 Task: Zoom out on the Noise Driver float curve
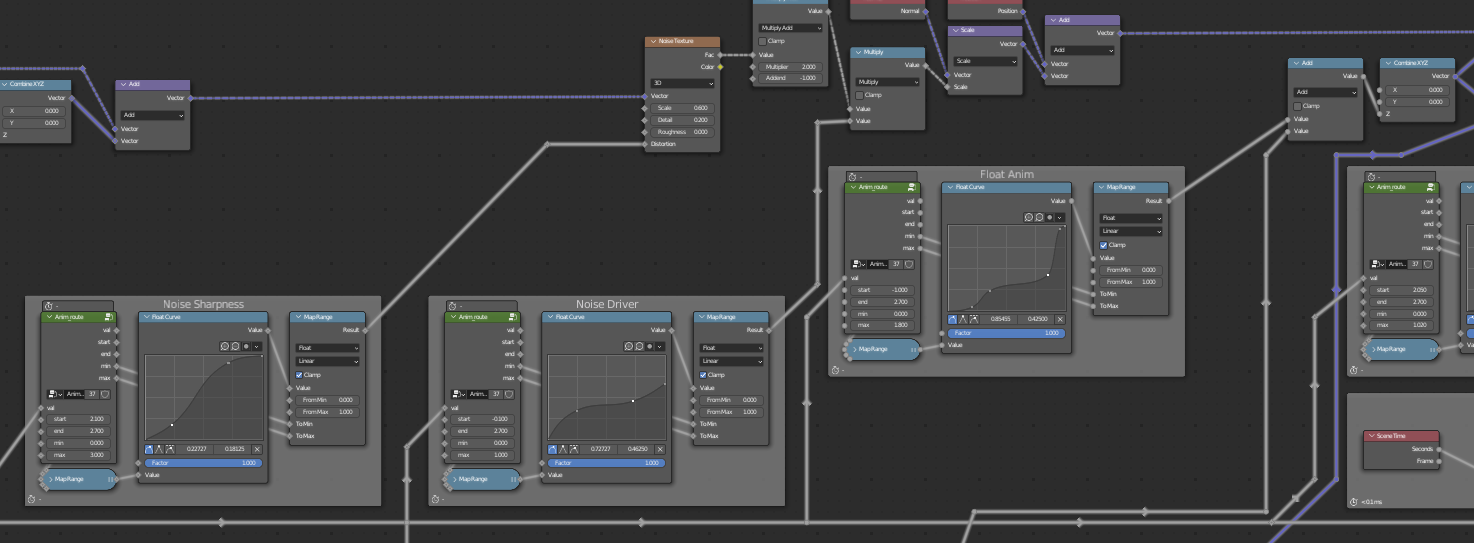(639, 346)
